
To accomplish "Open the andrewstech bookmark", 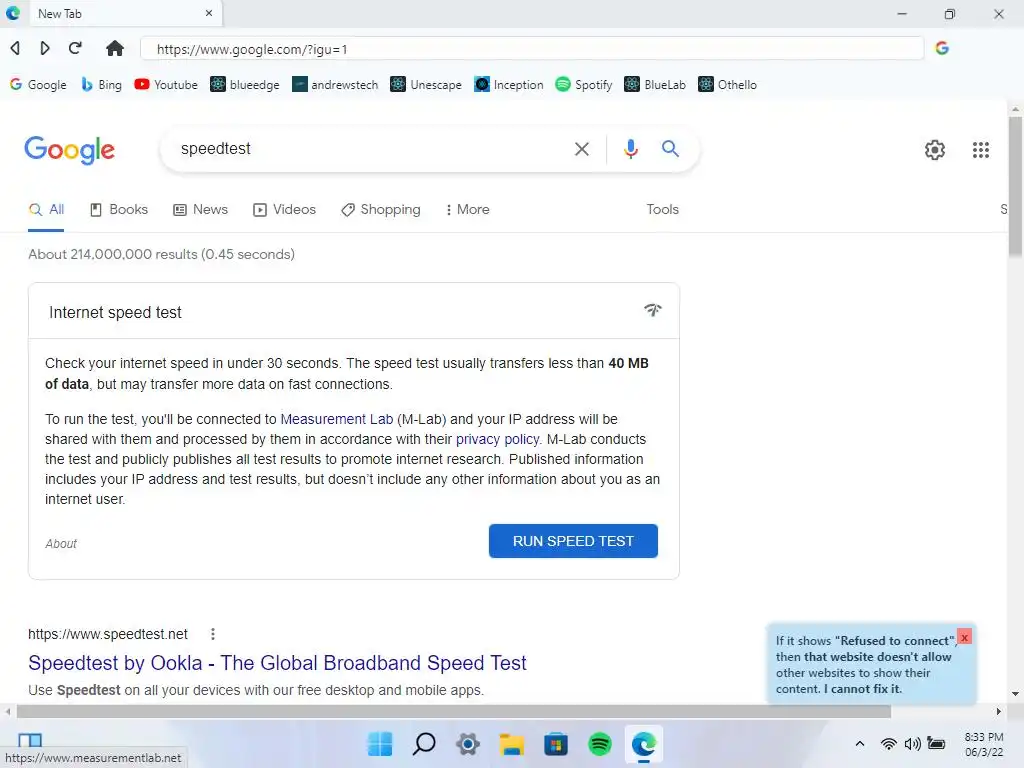I will (x=335, y=85).
